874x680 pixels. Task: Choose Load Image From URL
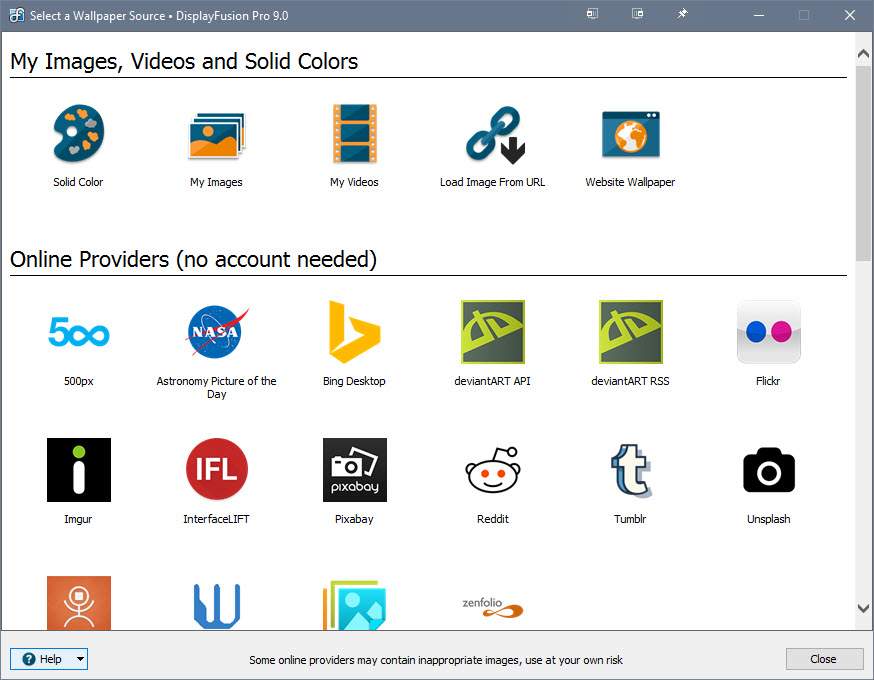(x=492, y=133)
